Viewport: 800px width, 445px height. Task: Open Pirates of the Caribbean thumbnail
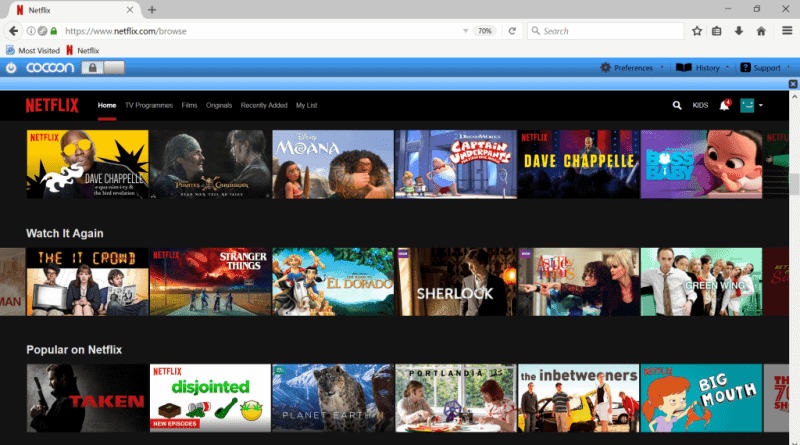[x=210, y=164]
